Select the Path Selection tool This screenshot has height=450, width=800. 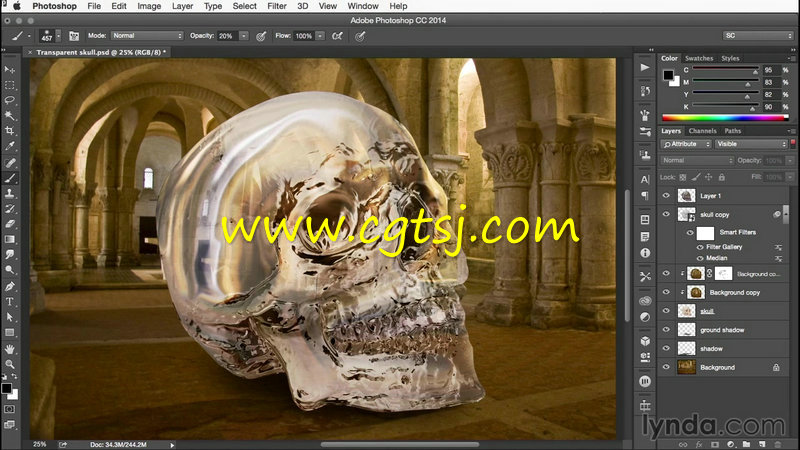tap(10, 317)
